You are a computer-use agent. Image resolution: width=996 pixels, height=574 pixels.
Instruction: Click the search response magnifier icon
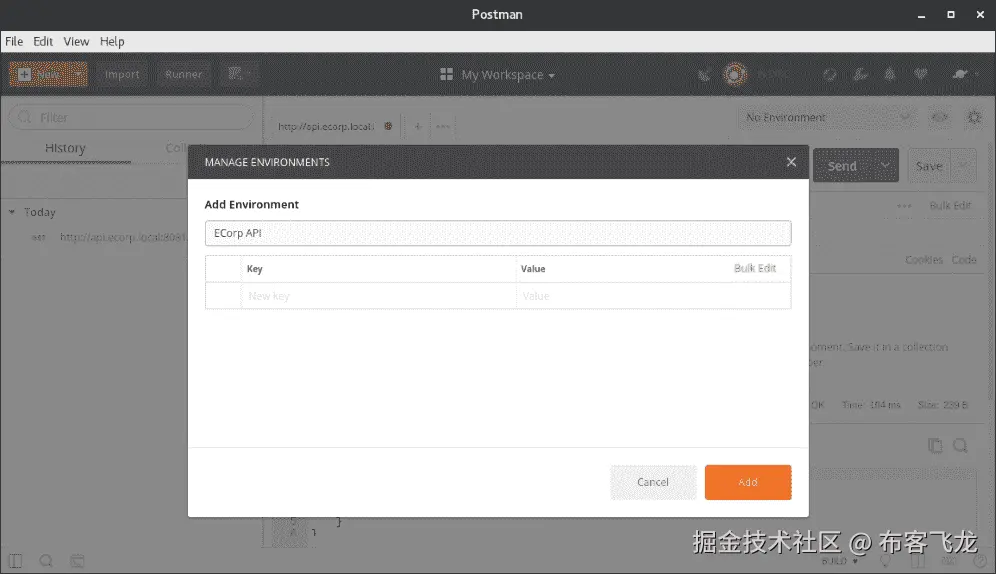(x=960, y=445)
